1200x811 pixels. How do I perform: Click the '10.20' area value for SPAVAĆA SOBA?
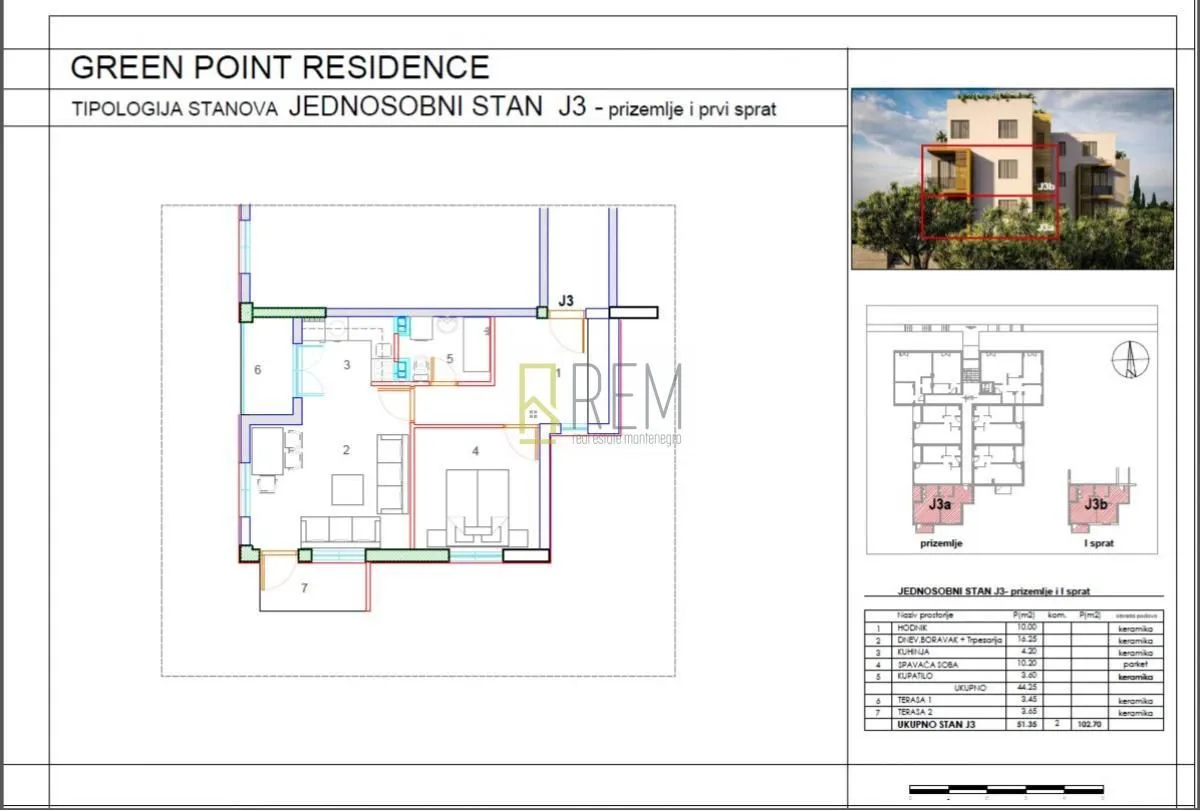pyautogui.click(x=1028, y=663)
